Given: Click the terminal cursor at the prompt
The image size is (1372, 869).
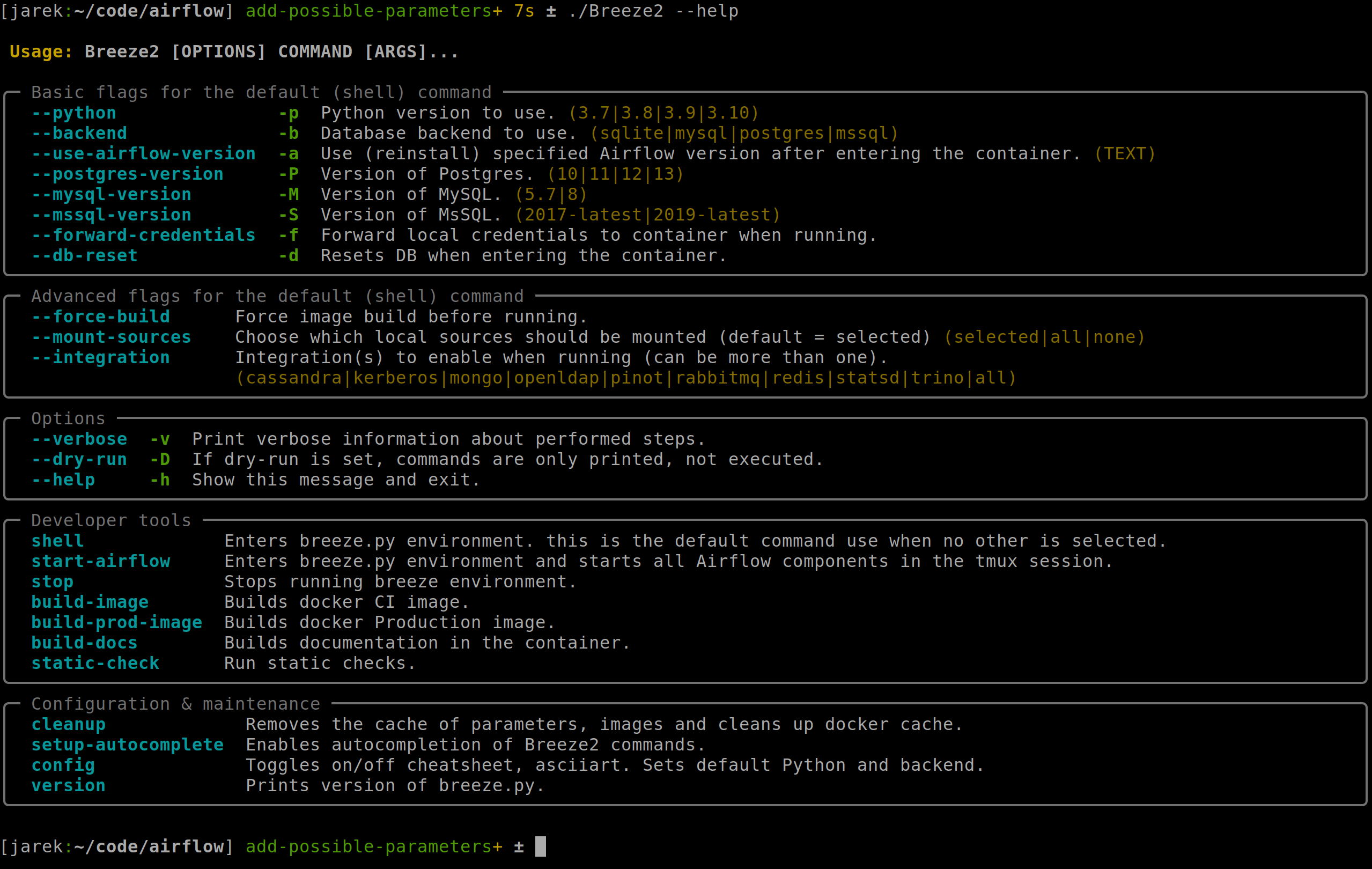Looking at the screenshot, I should pos(540,847).
